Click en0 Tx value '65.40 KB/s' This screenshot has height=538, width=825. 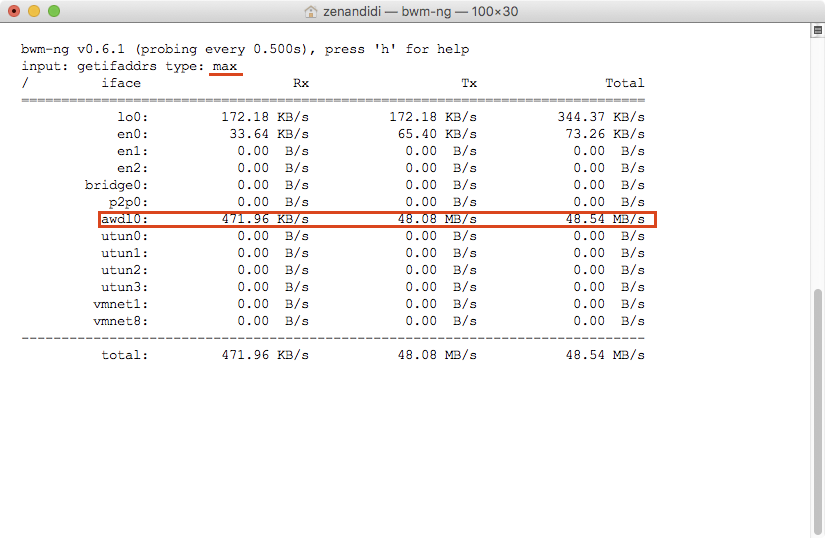click(437, 134)
